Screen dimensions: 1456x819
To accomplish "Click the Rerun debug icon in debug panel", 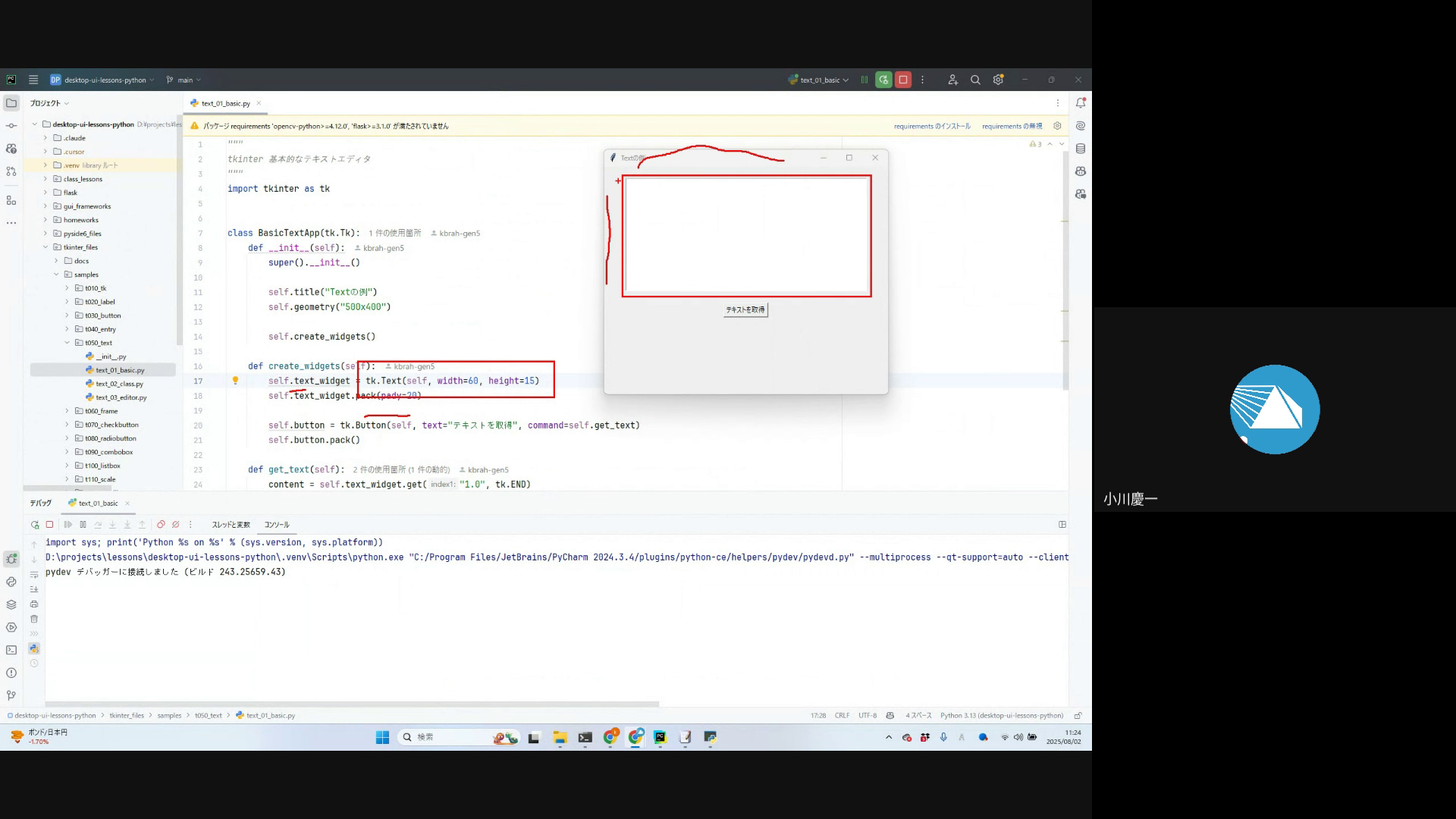I will tap(35, 525).
